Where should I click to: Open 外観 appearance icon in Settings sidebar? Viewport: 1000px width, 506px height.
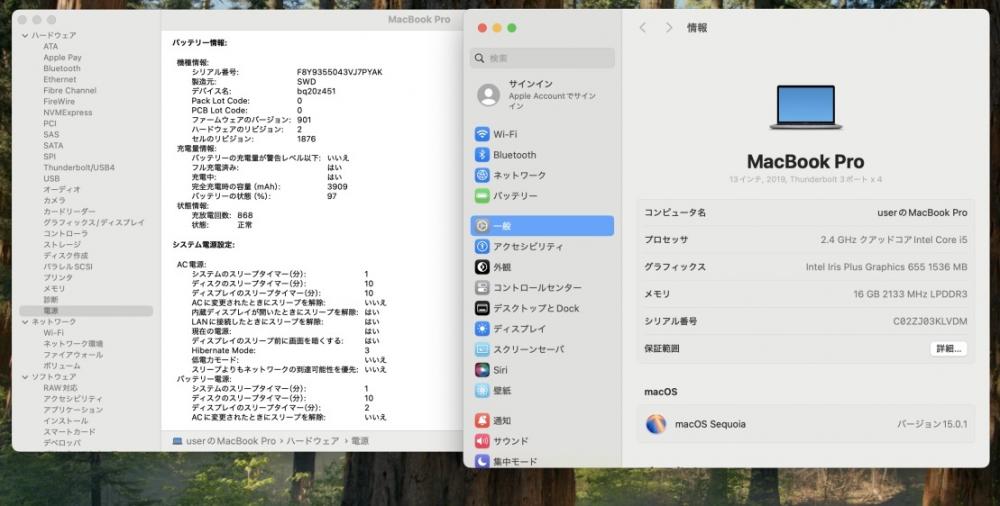pyautogui.click(x=482, y=267)
